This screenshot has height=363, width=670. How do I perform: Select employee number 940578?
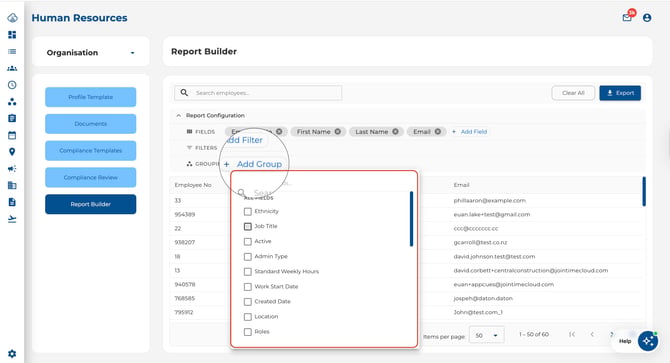point(185,284)
